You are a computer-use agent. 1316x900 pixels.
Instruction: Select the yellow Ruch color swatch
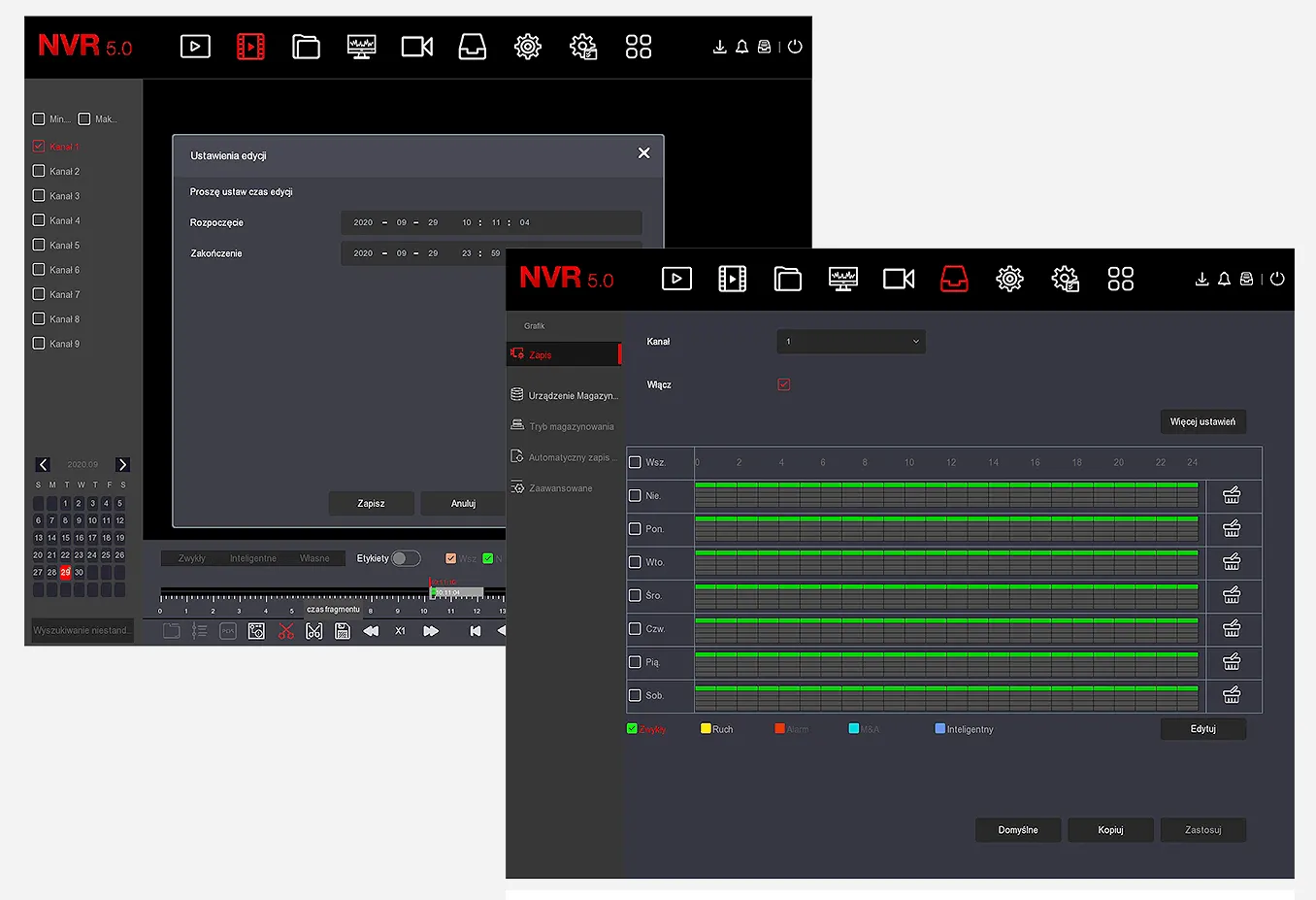pyautogui.click(x=706, y=729)
